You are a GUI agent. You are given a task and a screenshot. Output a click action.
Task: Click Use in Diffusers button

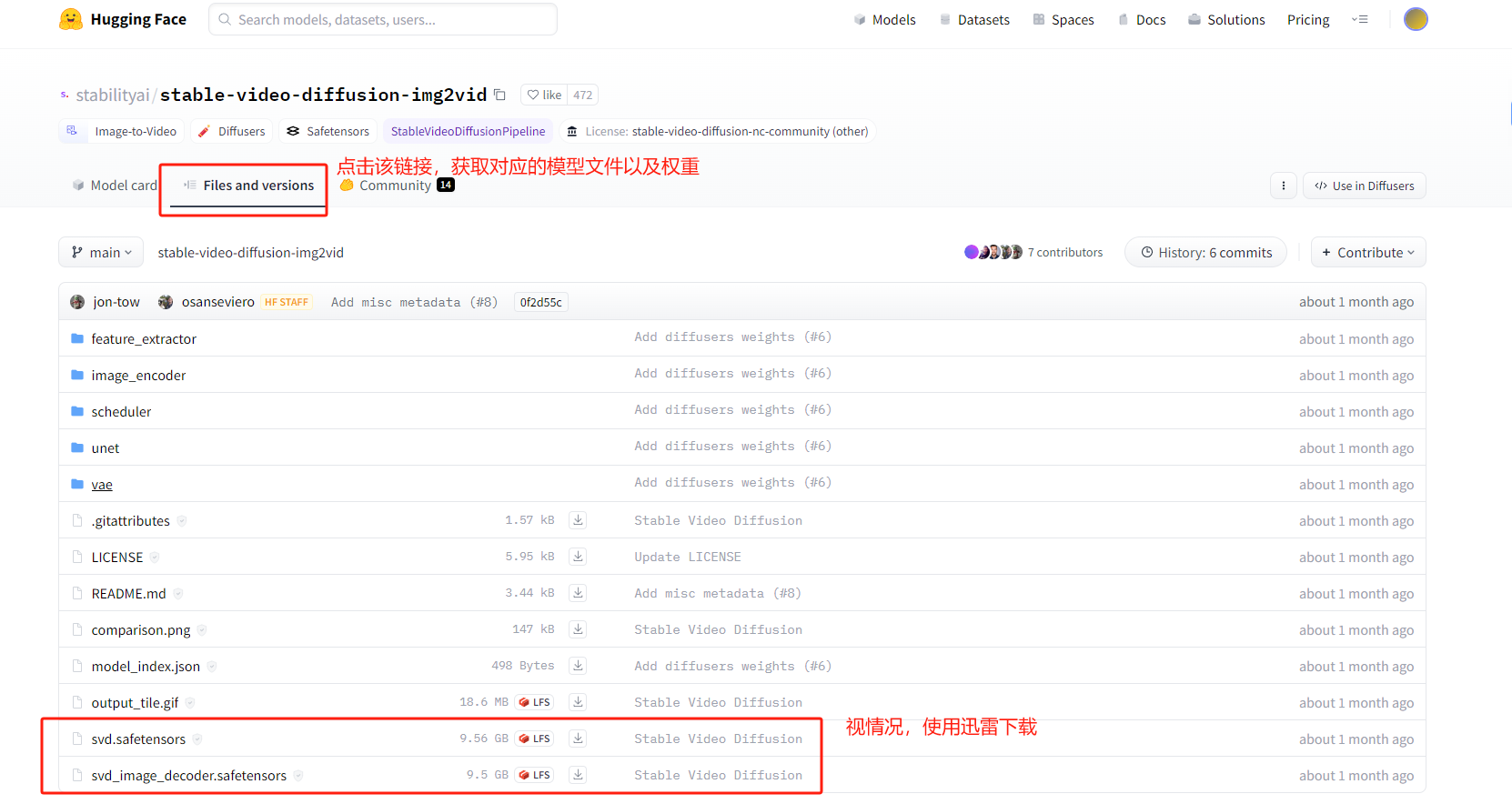coord(1365,186)
